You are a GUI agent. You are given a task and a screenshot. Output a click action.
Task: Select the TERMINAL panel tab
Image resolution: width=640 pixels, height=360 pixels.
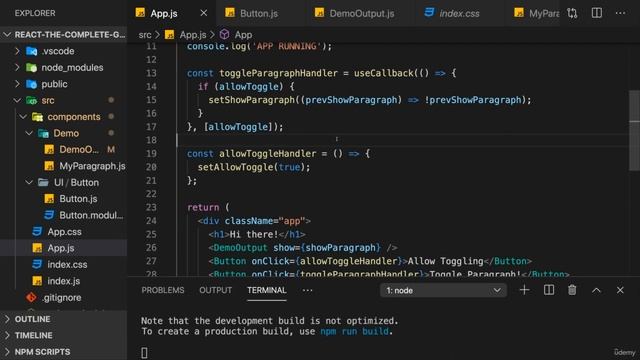click(x=267, y=290)
